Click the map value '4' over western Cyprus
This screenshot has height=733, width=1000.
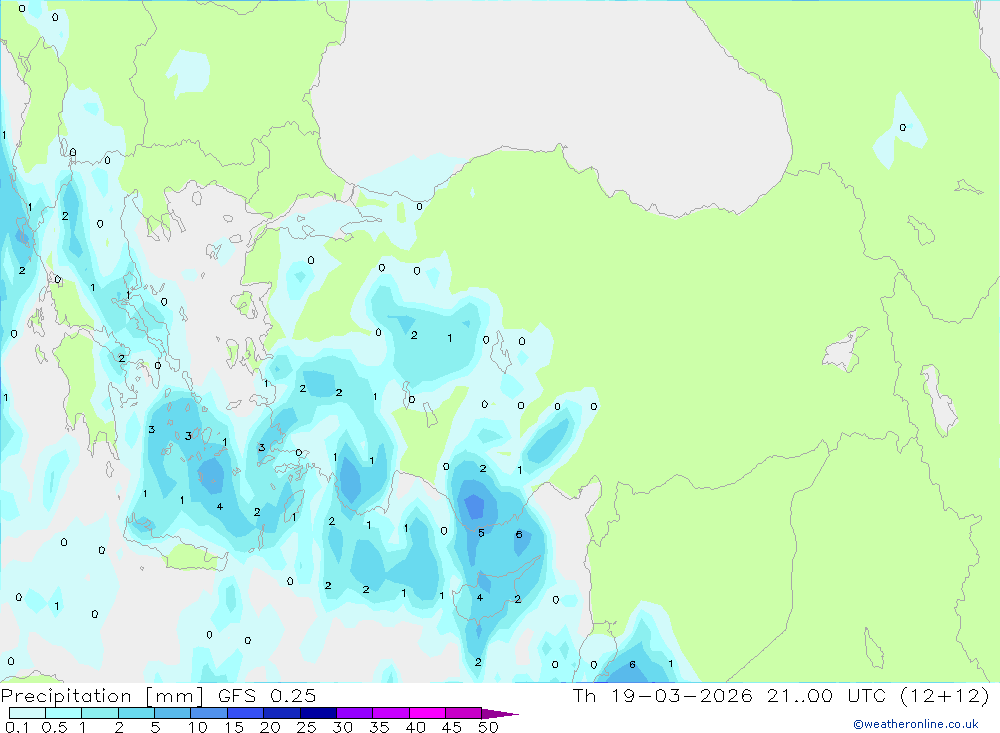(480, 597)
